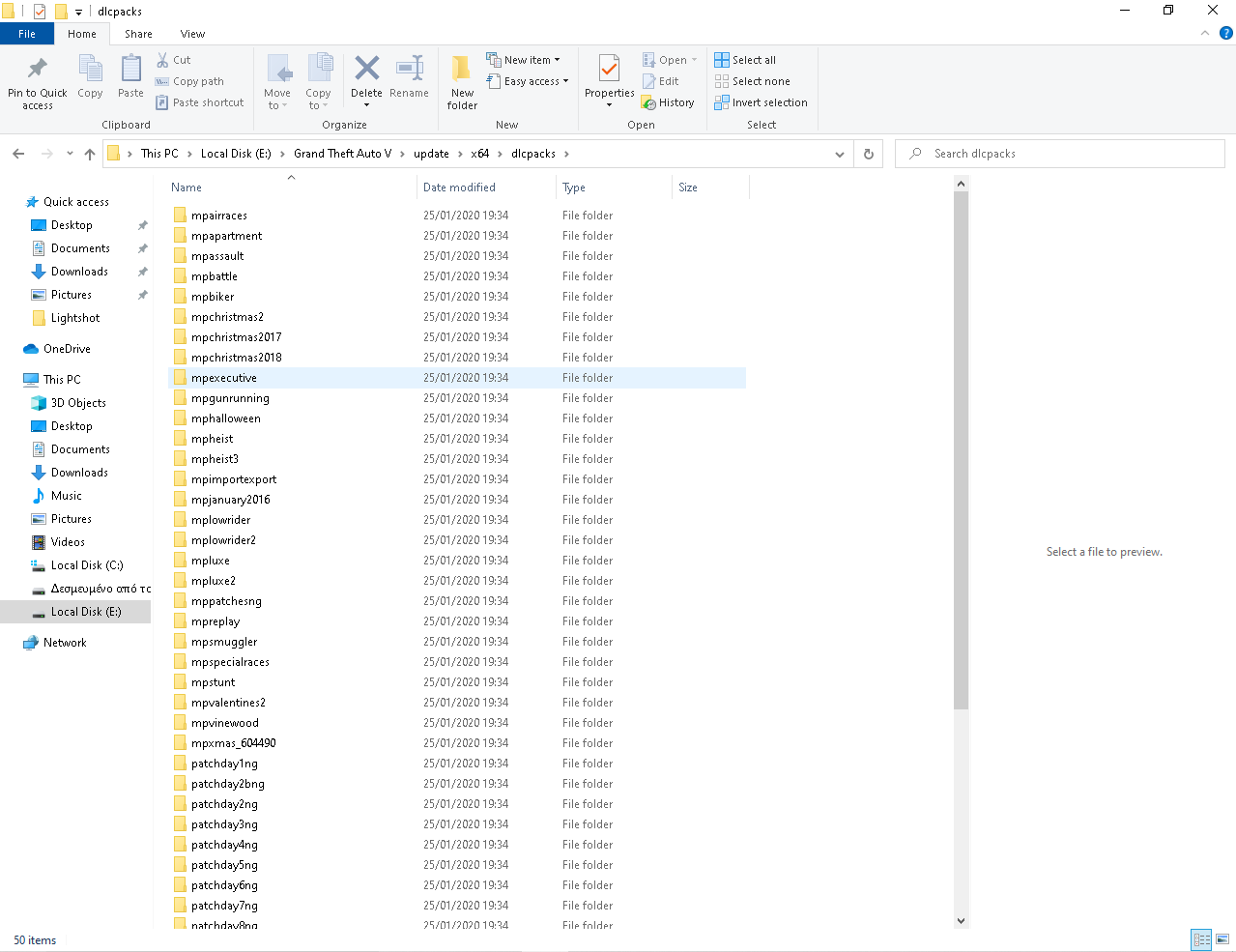Switch to Details view icon in status bar
Screen dimensions: 1236x952
pos(1201,939)
